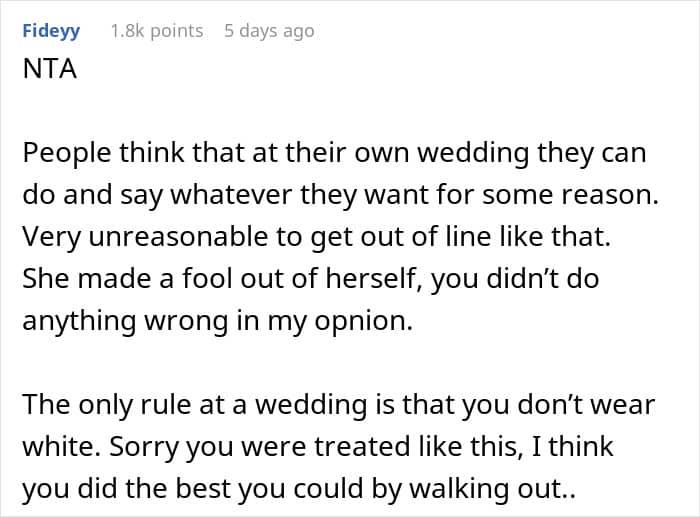Image resolution: width=700 pixels, height=517 pixels.
Task: Click the line starting 'People think that at'
Action: 334,153
